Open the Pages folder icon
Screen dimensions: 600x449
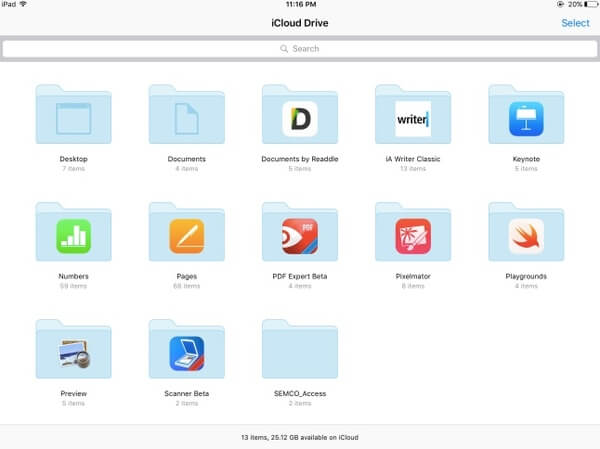[x=187, y=232]
